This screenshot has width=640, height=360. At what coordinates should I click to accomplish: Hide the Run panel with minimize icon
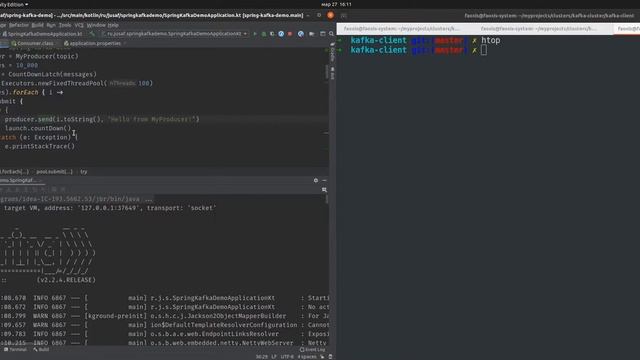coord(324,180)
